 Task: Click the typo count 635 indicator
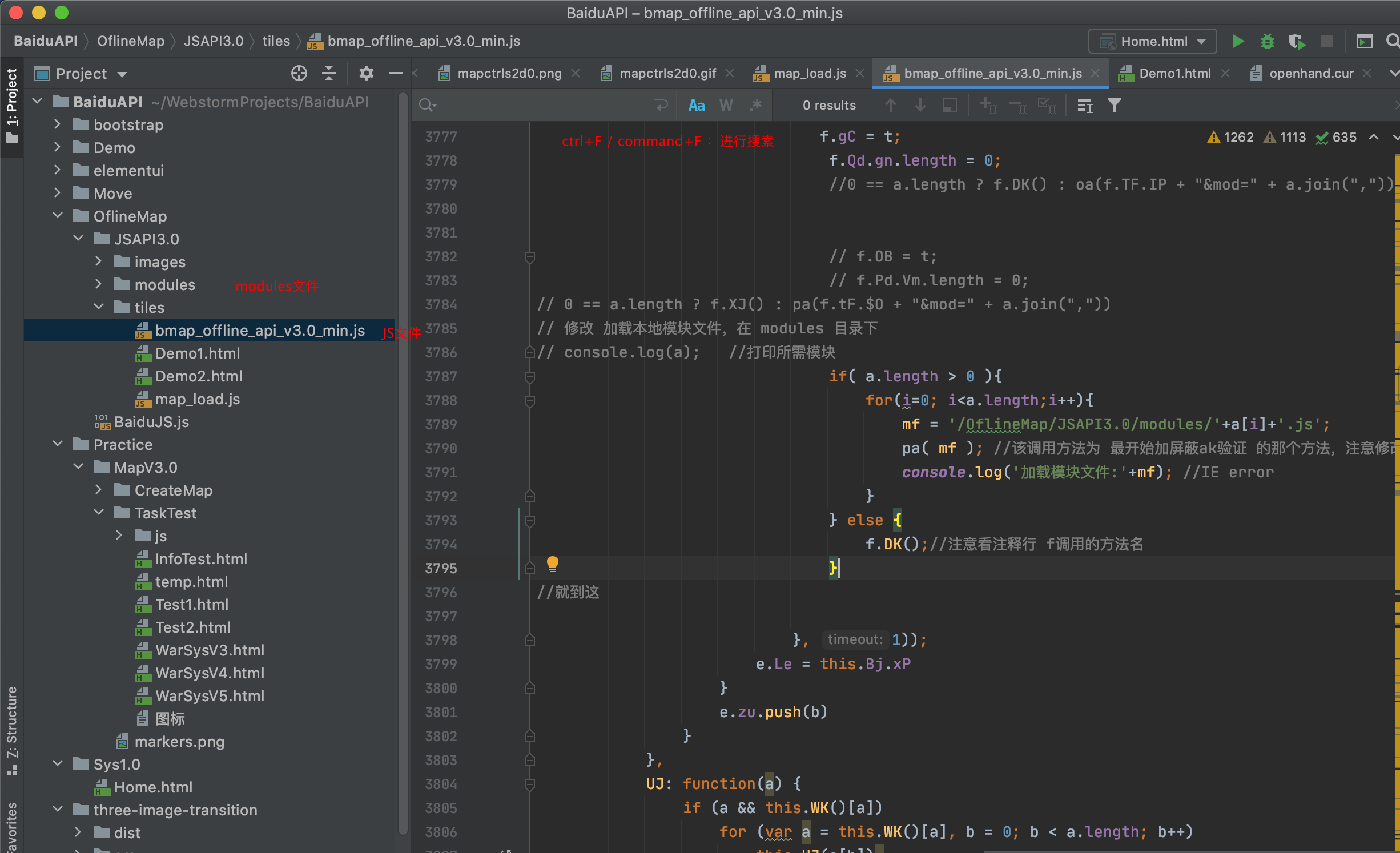1336,138
